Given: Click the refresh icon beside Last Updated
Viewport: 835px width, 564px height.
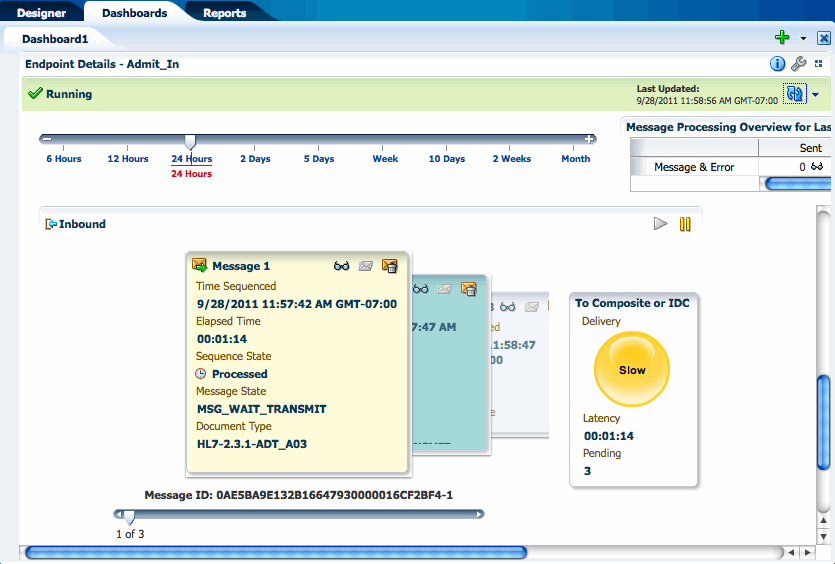Looking at the screenshot, I should pos(795,94).
